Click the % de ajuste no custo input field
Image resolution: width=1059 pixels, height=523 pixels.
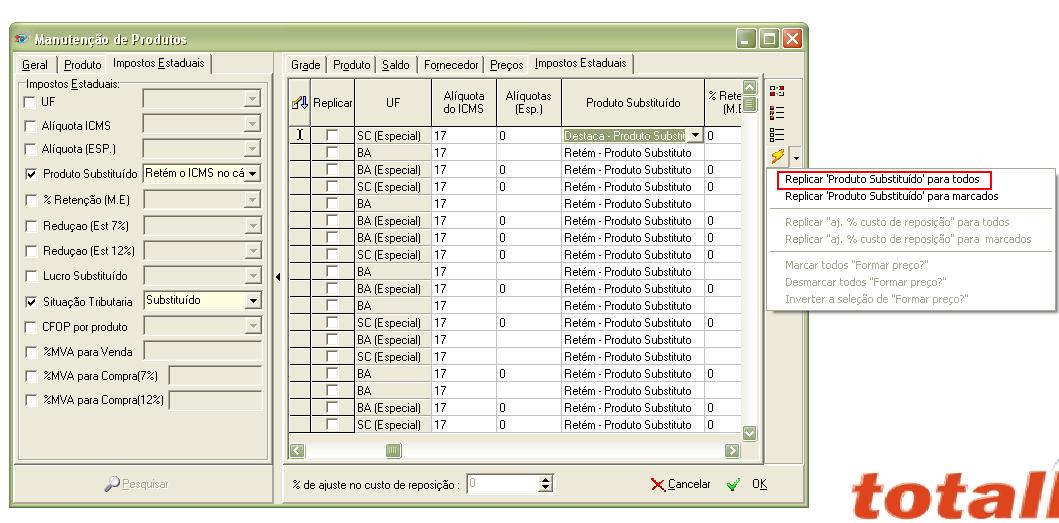pyautogui.click(x=502, y=484)
